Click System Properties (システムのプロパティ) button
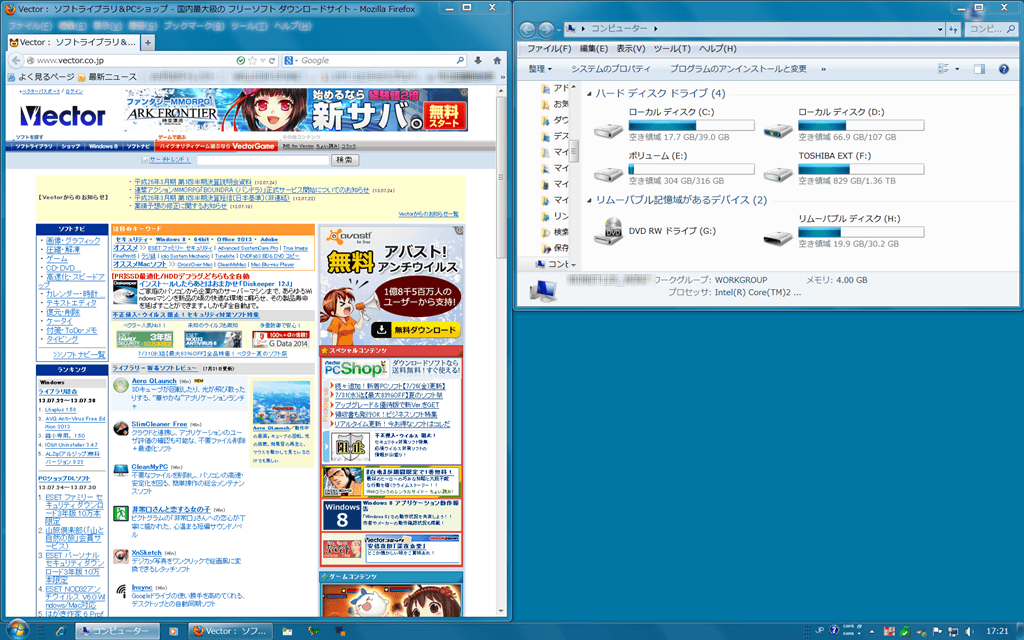The width and height of the screenshot is (1024, 640). pyautogui.click(x=611, y=69)
